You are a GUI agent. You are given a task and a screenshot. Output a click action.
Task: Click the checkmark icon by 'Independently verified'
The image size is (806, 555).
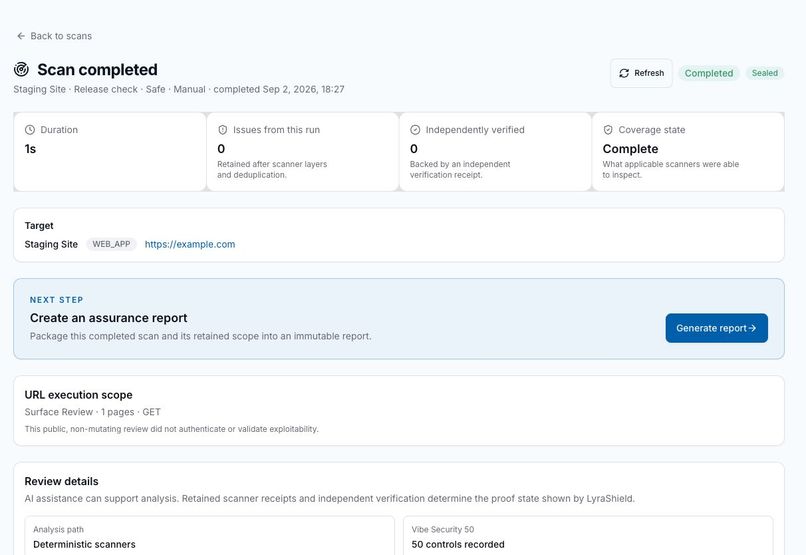(415, 130)
